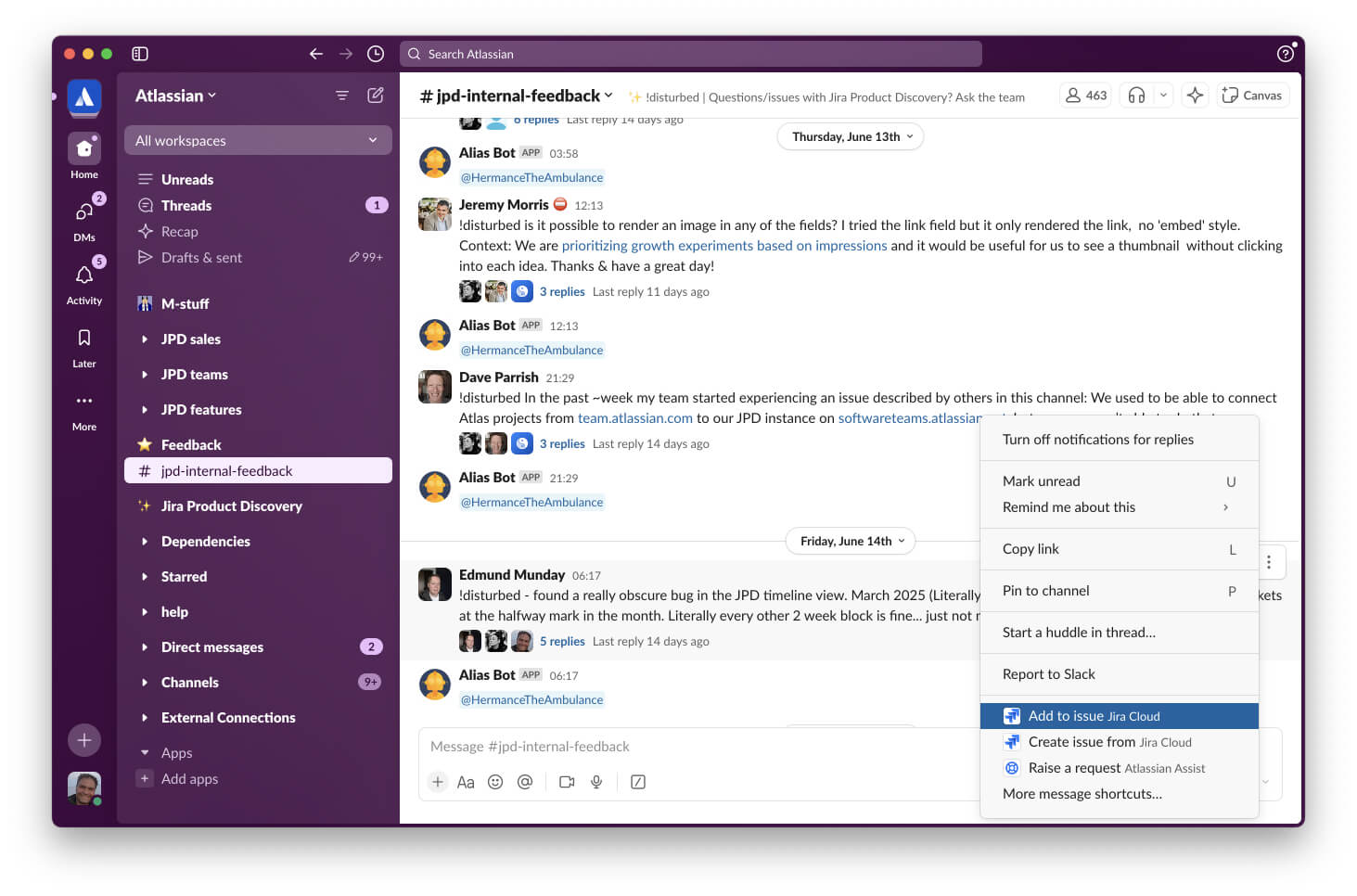
Task: Open the emoji picker in the composer
Action: (495, 782)
